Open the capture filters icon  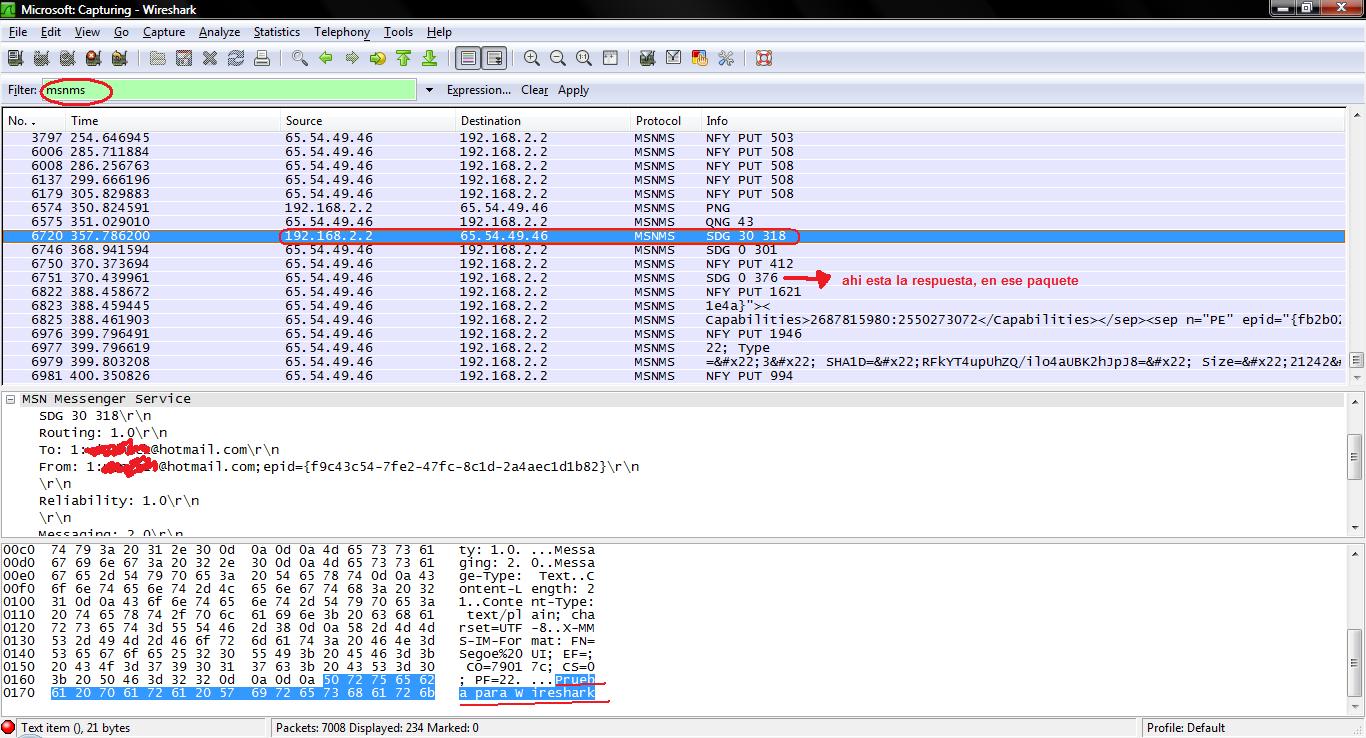point(647,59)
